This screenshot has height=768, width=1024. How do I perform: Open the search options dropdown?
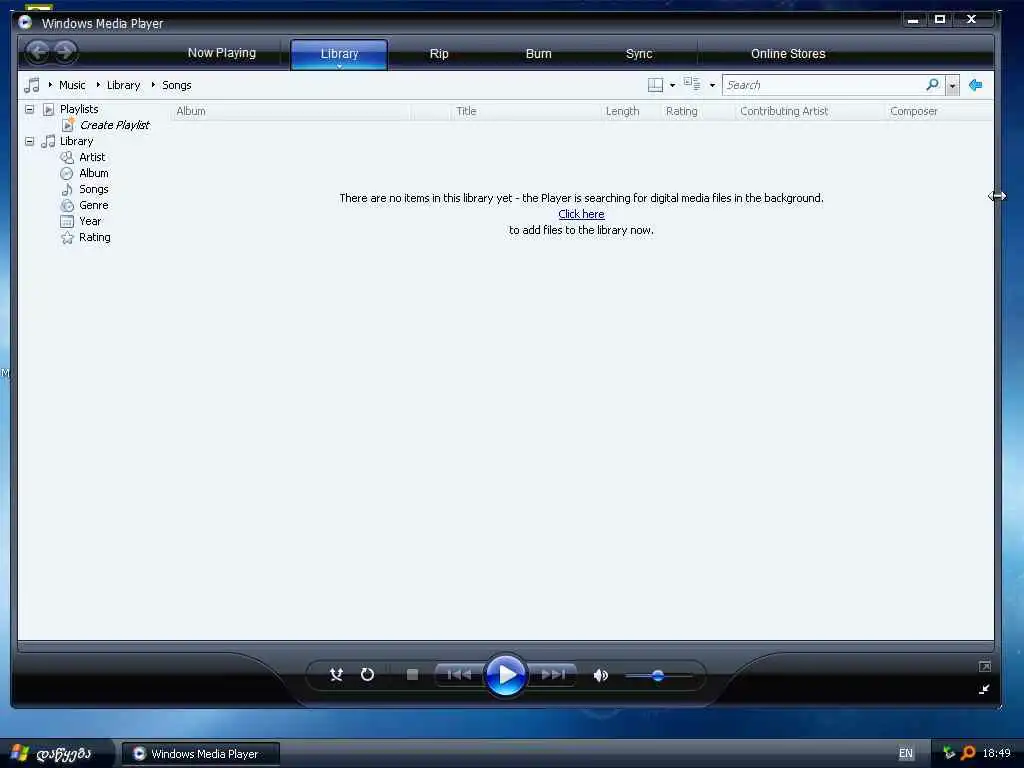coord(953,86)
